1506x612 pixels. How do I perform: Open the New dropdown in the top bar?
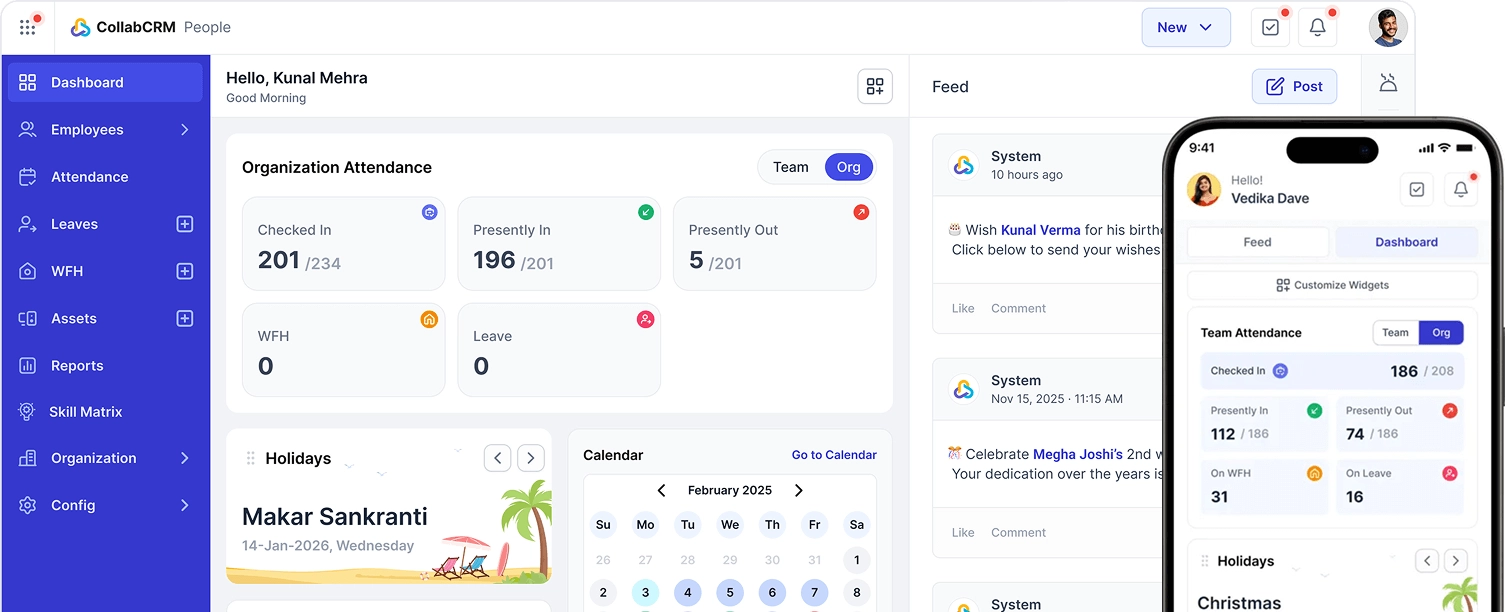[1186, 27]
